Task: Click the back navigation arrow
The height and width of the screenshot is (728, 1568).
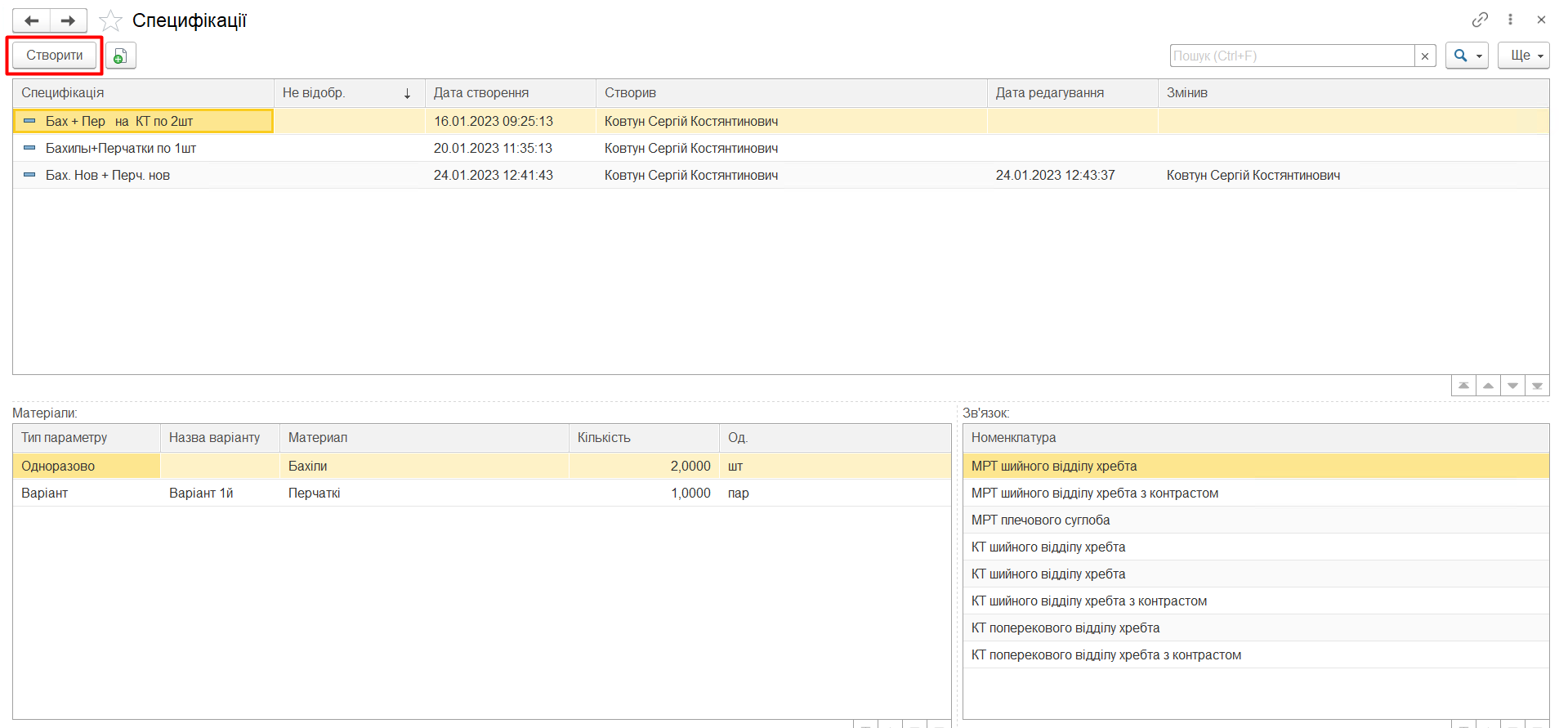Action: (32, 20)
